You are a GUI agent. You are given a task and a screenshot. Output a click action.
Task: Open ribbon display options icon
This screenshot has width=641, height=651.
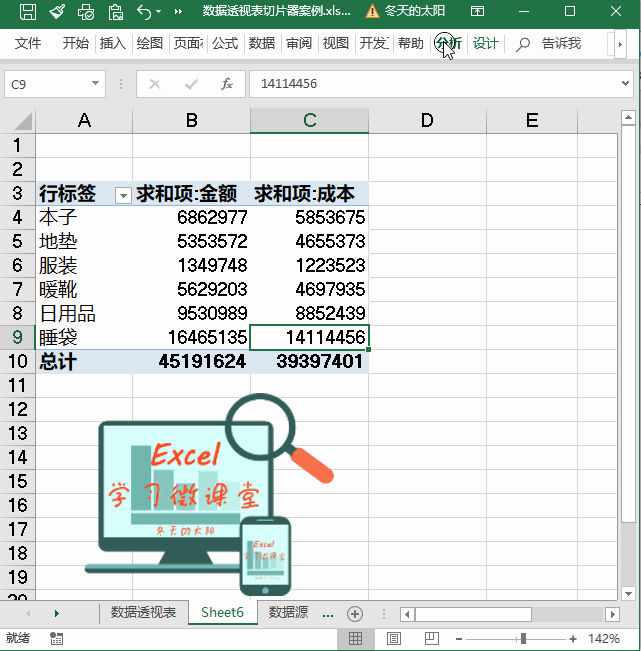(477, 11)
